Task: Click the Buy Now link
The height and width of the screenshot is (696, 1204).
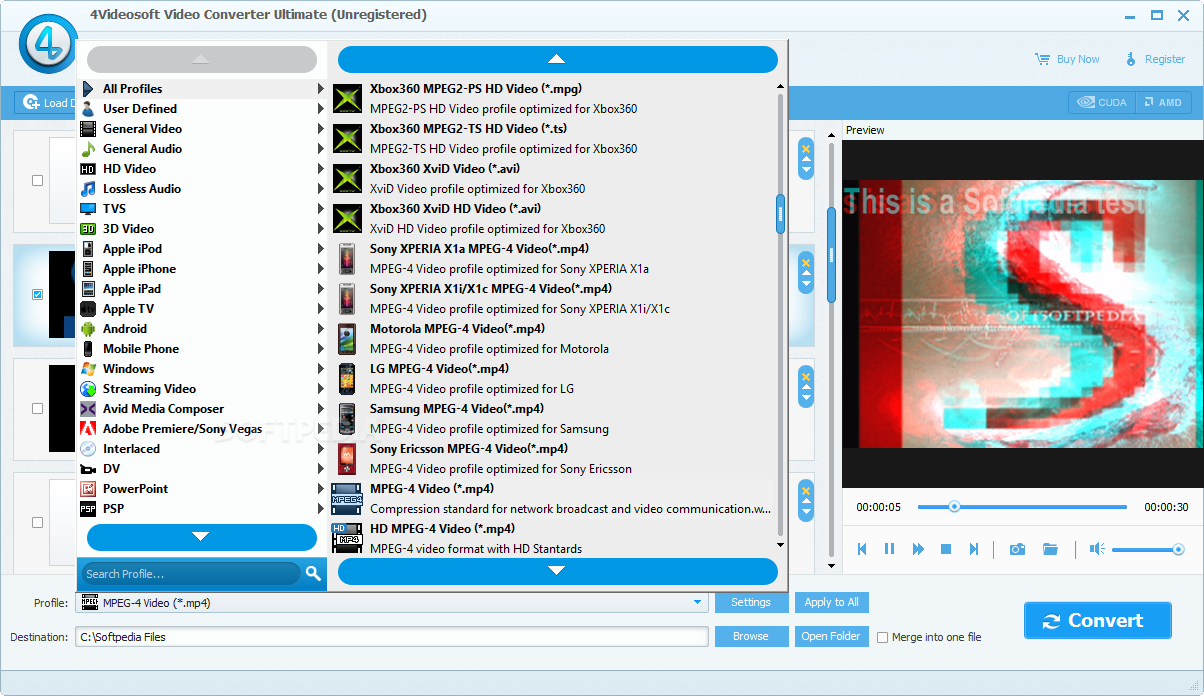Action: 1078,59
